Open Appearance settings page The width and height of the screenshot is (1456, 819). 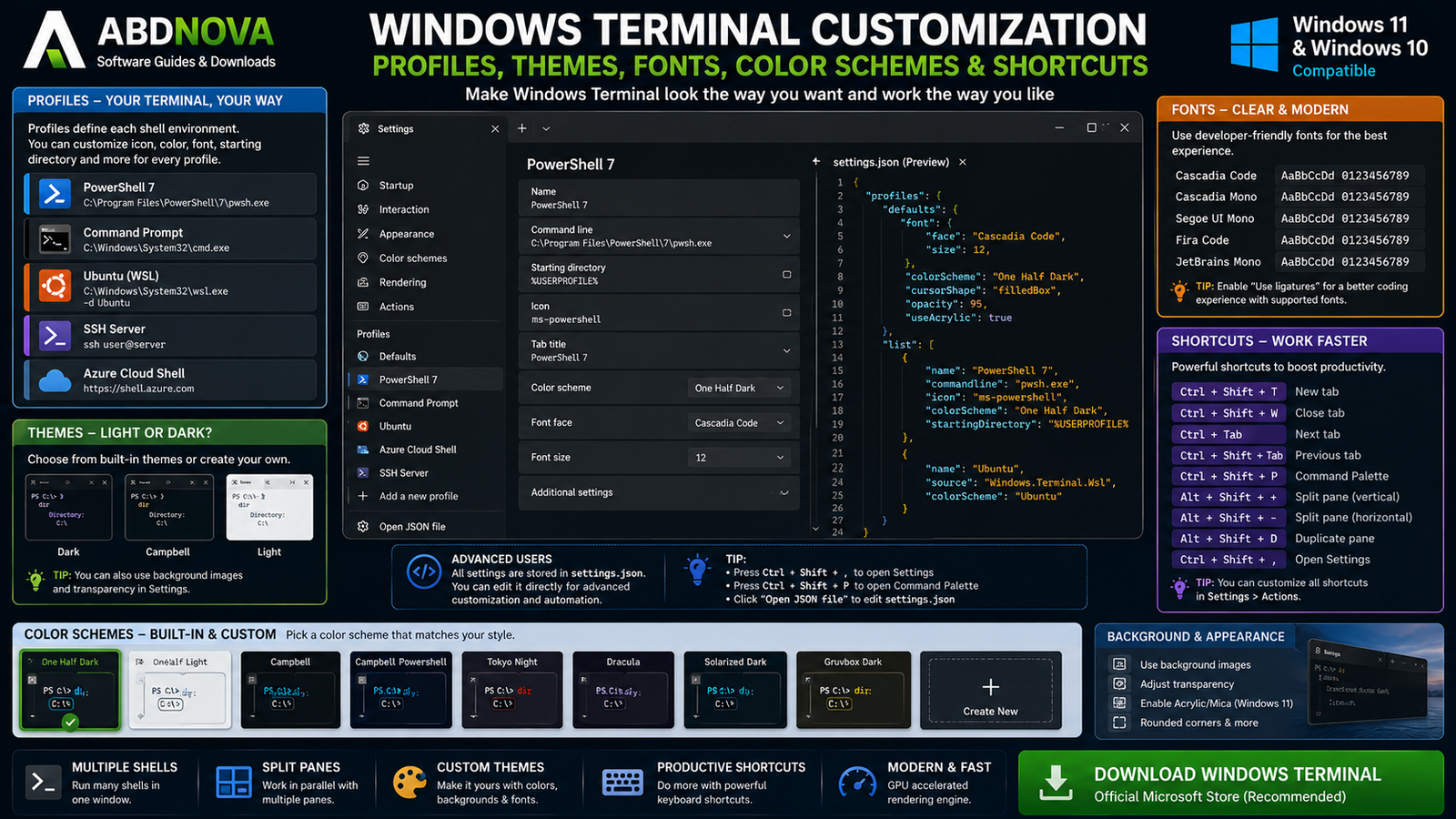point(406,234)
